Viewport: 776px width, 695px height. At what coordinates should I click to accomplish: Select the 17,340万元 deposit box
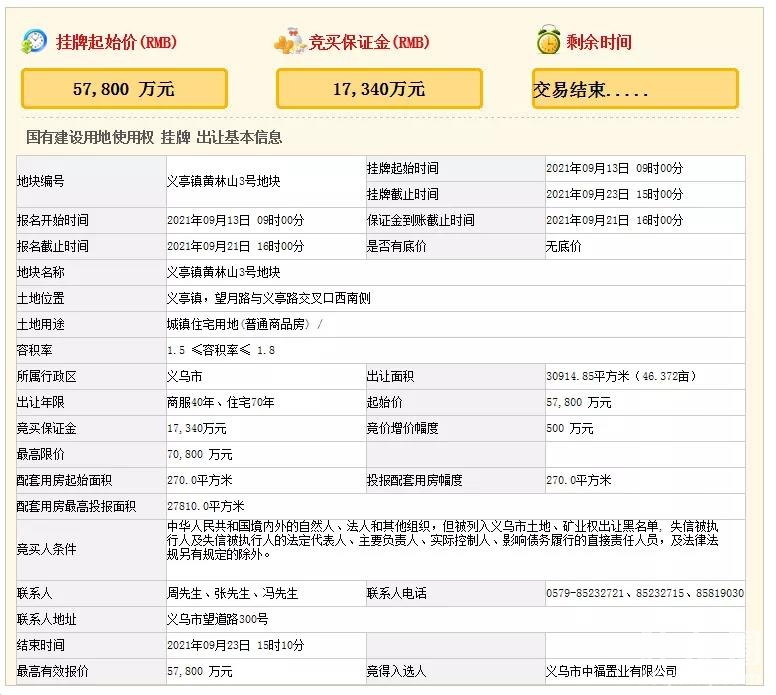379,89
